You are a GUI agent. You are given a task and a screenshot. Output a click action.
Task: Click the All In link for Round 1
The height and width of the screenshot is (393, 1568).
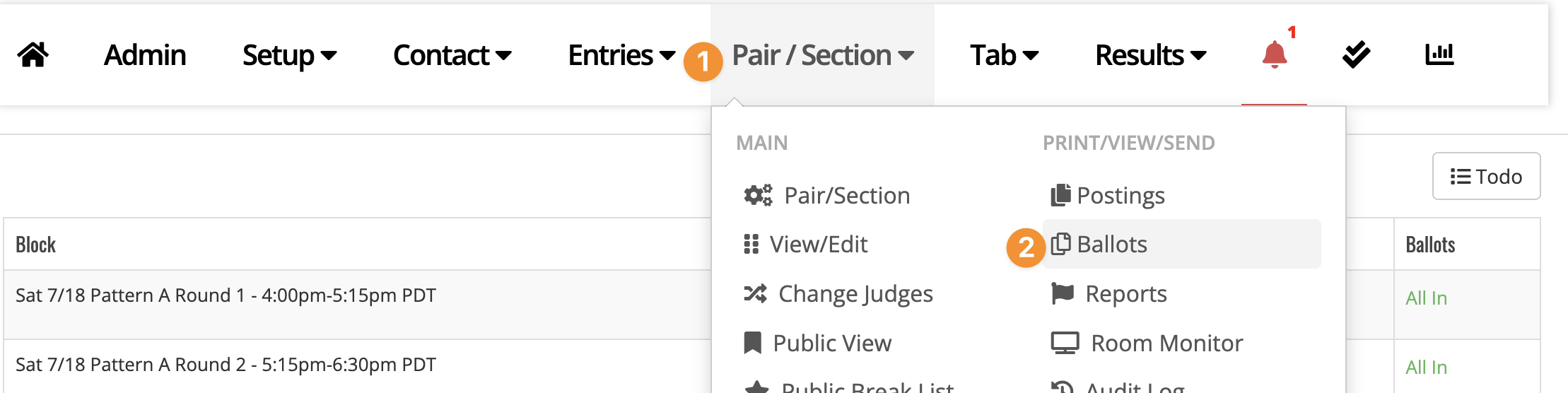pyautogui.click(x=1426, y=298)
